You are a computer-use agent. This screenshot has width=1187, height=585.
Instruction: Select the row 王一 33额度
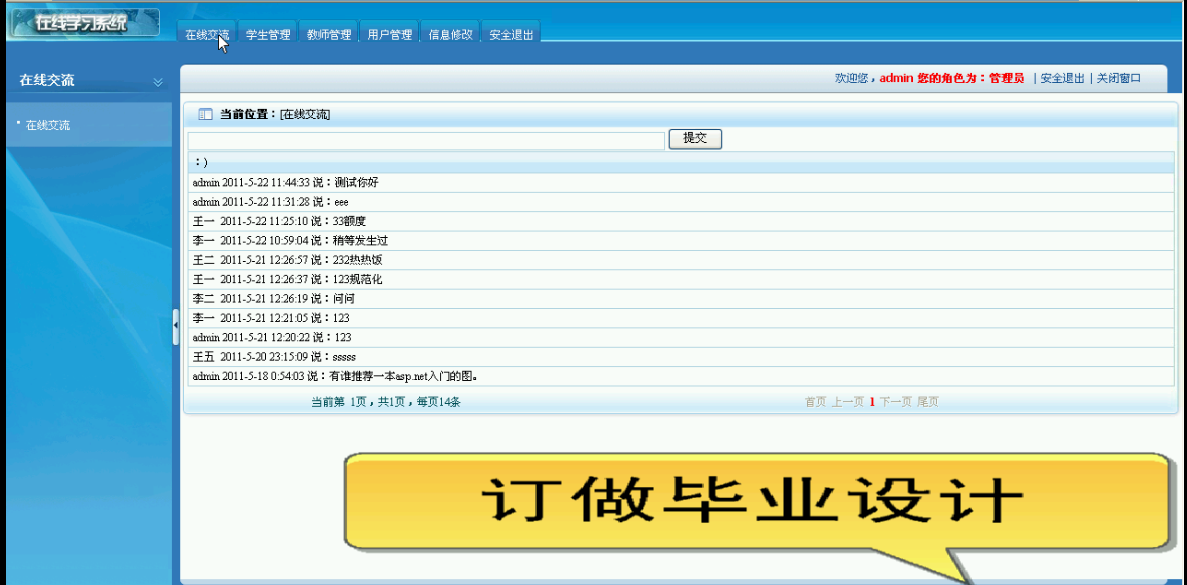pyautogui.click(x=681, y=221)
